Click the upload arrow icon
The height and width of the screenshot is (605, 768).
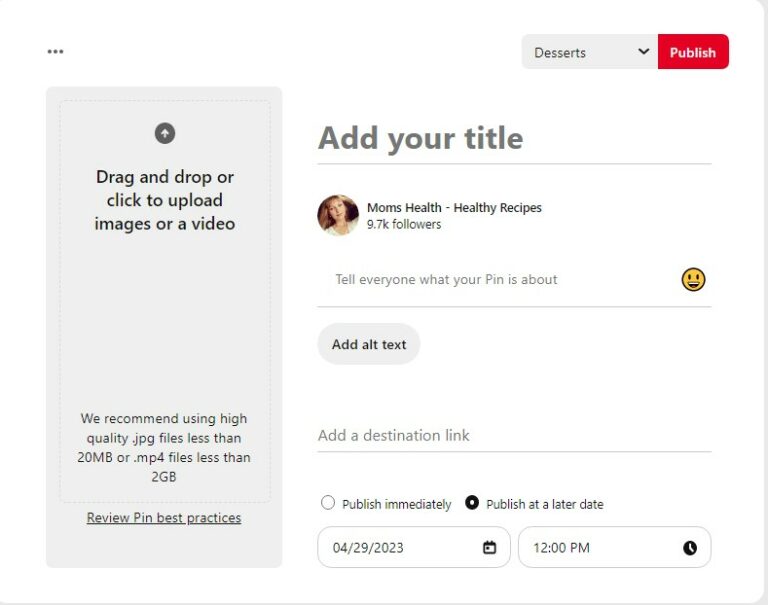(x=165, y=133)
